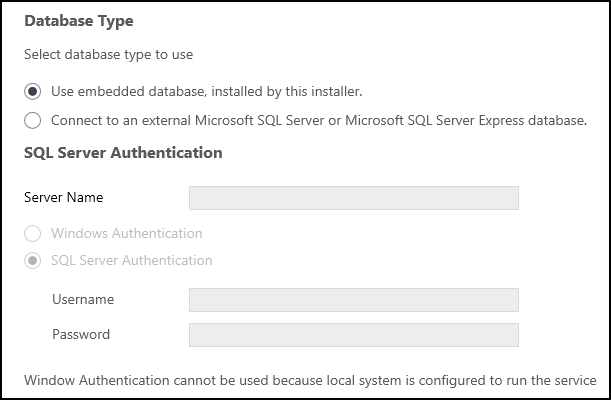Viewport: 611px width, 400px height.
Task: Click the greyed-out Windows Authentication label text
Action: [x=127, y=233]
